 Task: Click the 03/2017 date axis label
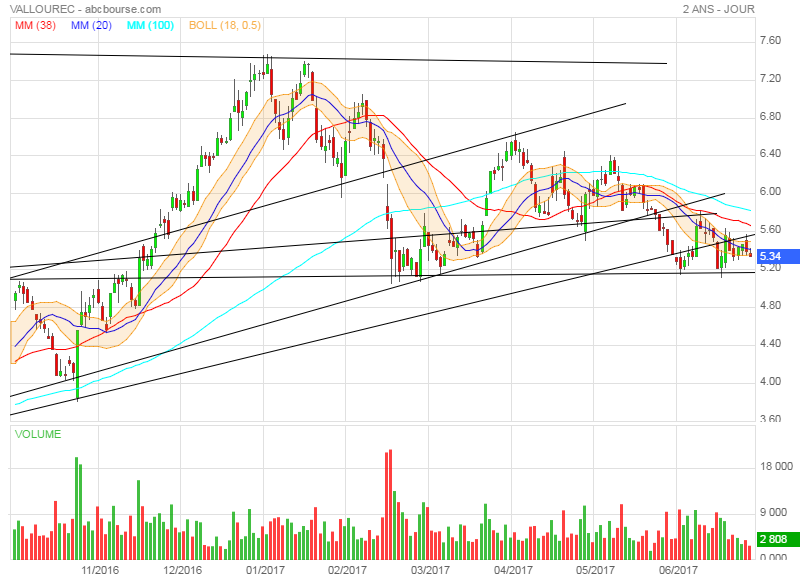tap(430, 570)
